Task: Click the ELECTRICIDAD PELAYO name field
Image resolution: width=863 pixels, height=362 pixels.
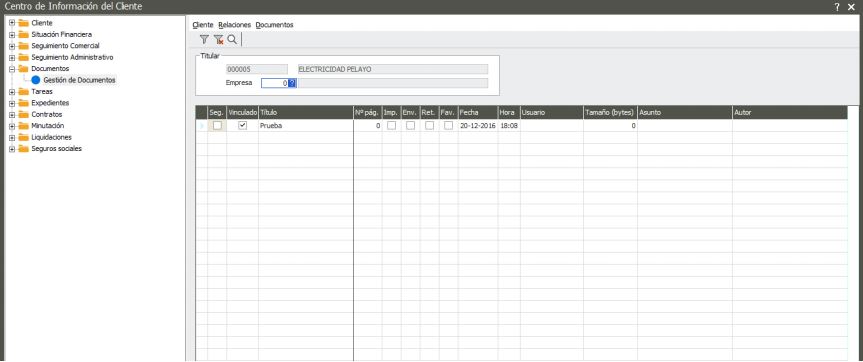Action: [392, 69]
